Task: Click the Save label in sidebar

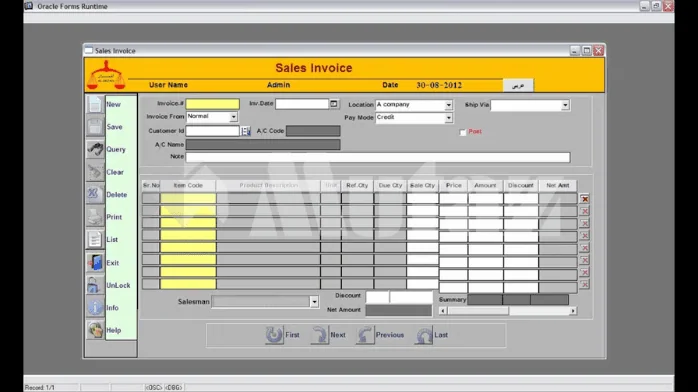Action: (x=114, y=127)
